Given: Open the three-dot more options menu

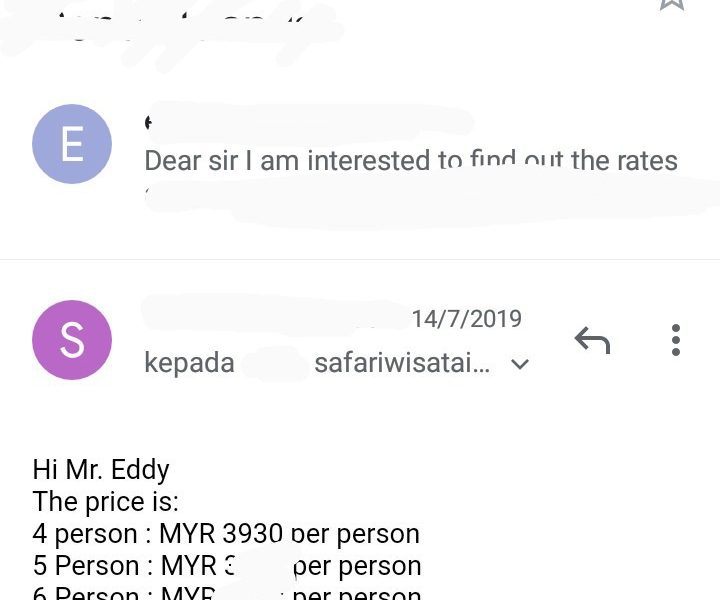Looking at the screenshot, I should coord(676,340).
